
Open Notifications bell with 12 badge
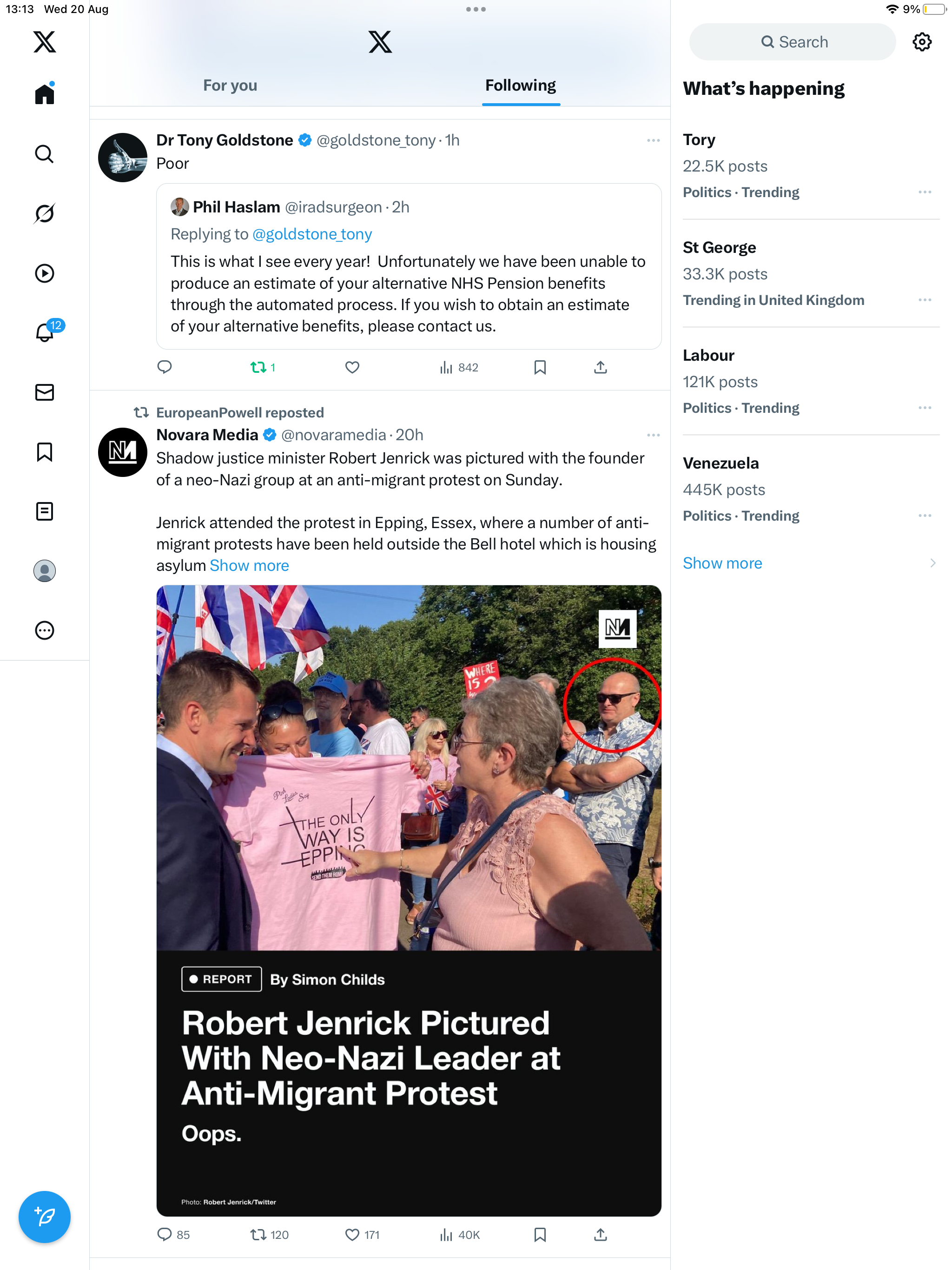44,332
